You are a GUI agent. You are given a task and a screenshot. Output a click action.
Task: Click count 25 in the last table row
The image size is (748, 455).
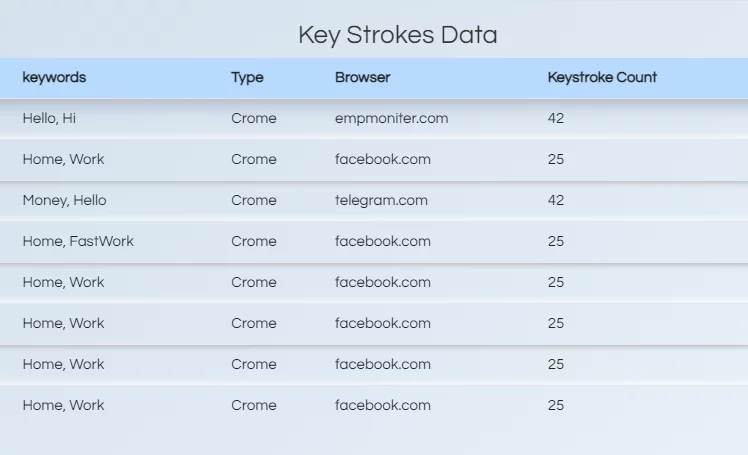click(x=556, y=405)
